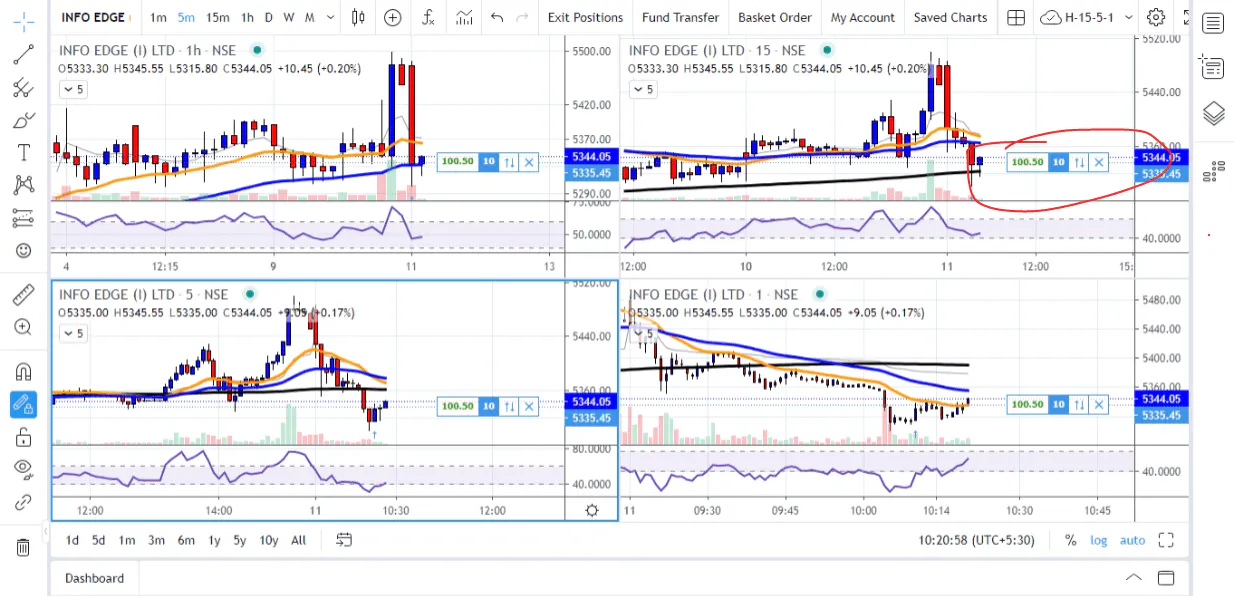Open the watchlist panel icon
1234x598 pixels.
click(x=1213, y=23)
